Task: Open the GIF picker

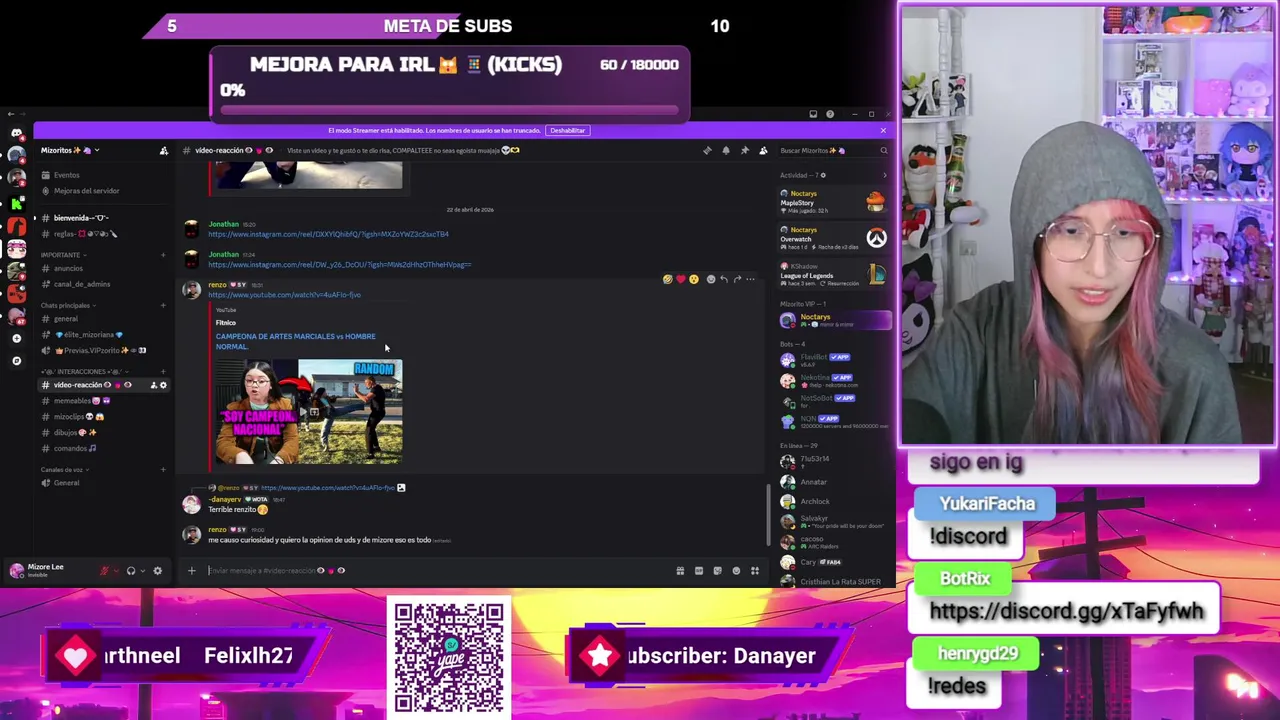Action: click(699, 571)
